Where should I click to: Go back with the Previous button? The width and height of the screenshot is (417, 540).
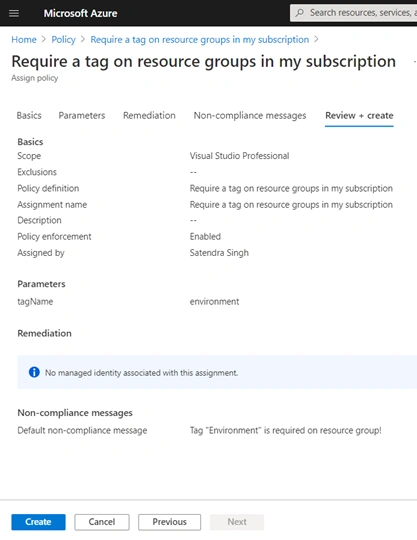169,522
